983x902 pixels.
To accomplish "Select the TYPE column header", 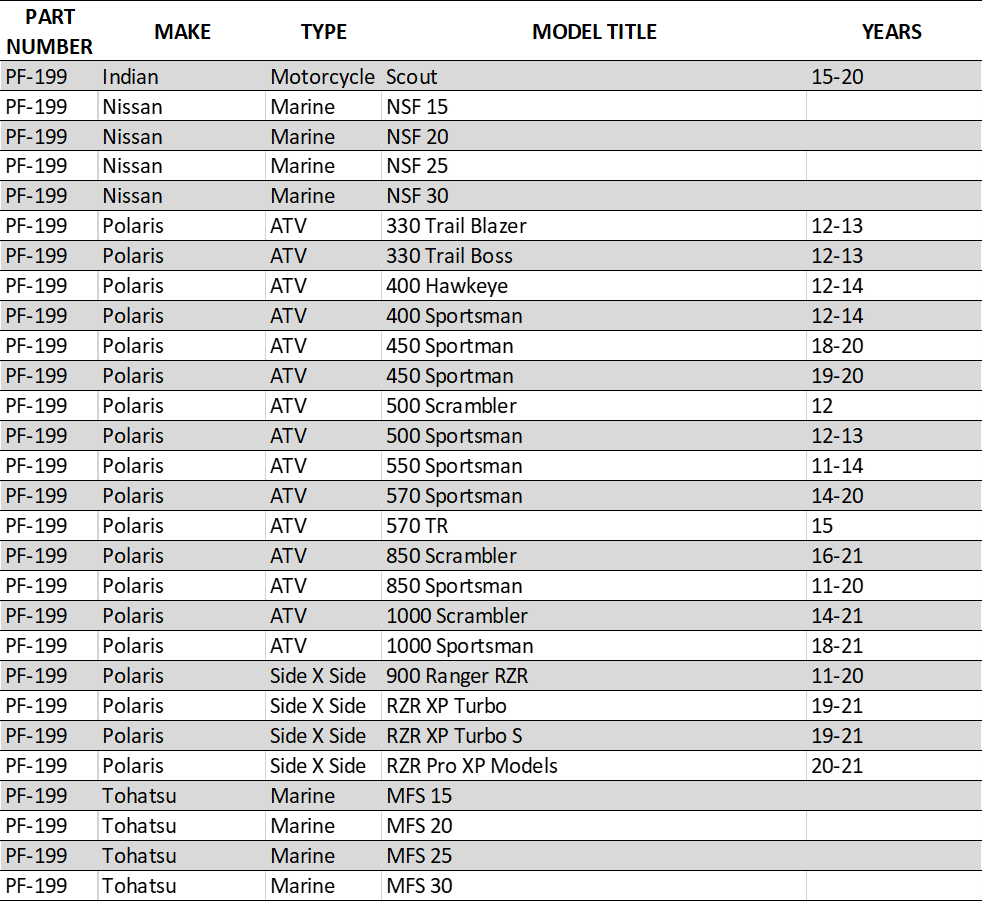I will coord(323,31).
